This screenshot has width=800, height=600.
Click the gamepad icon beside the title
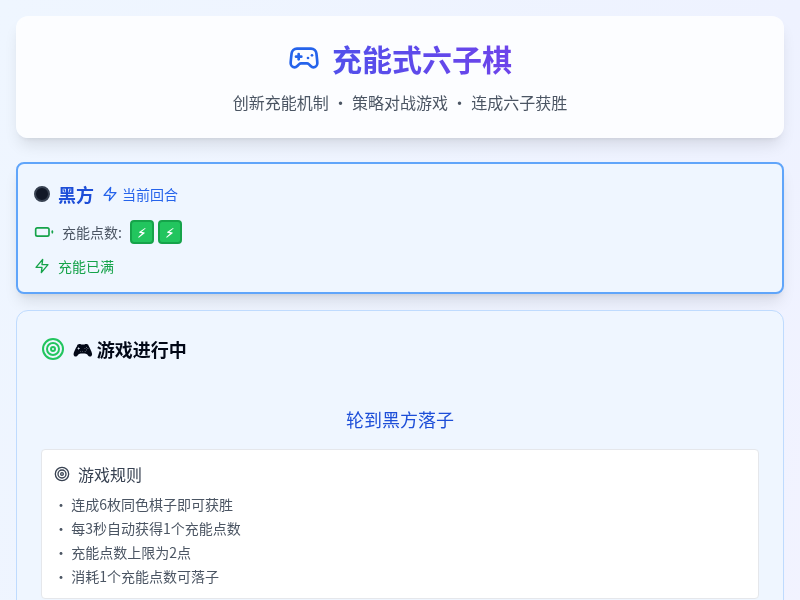pyautogui.click(x=304, y=59)
